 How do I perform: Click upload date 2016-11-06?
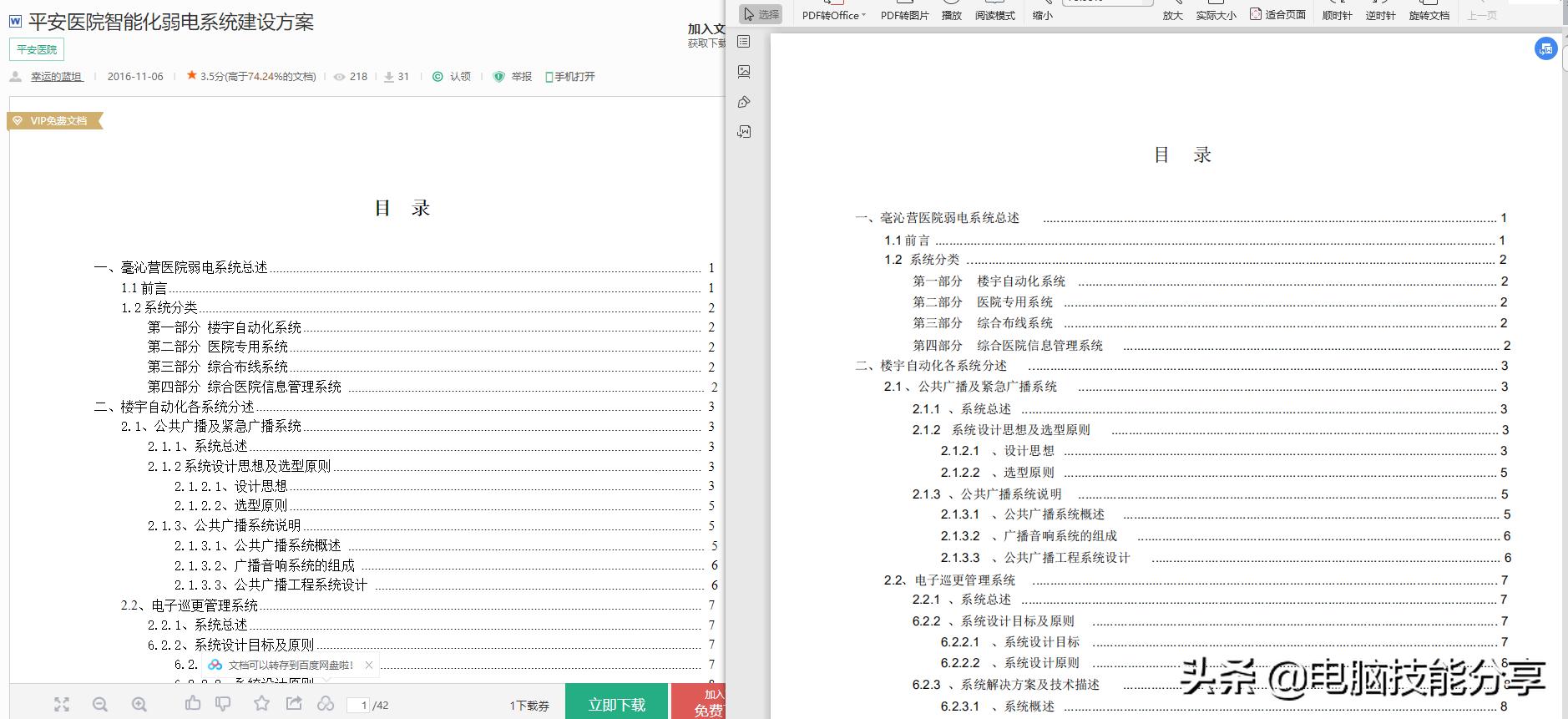tap(135, 76)
